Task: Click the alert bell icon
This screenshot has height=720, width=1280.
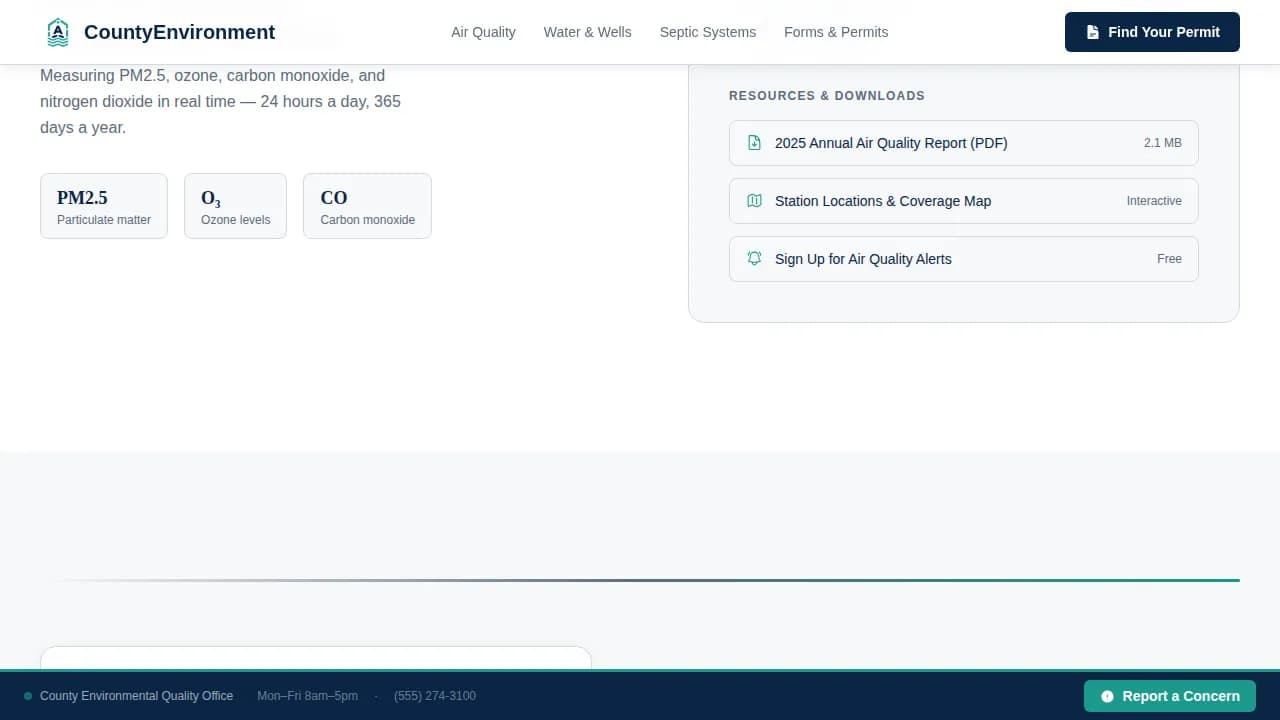Action: (755, 259)
